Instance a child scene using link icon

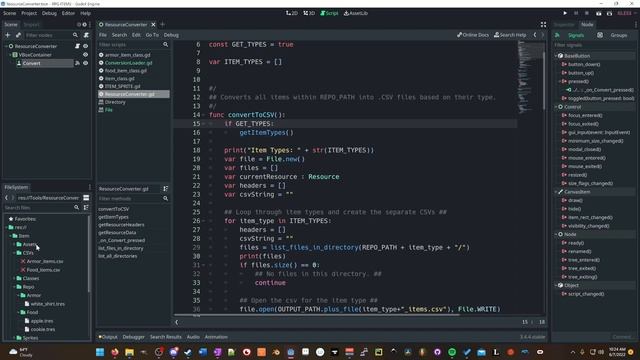click(18, 35)
